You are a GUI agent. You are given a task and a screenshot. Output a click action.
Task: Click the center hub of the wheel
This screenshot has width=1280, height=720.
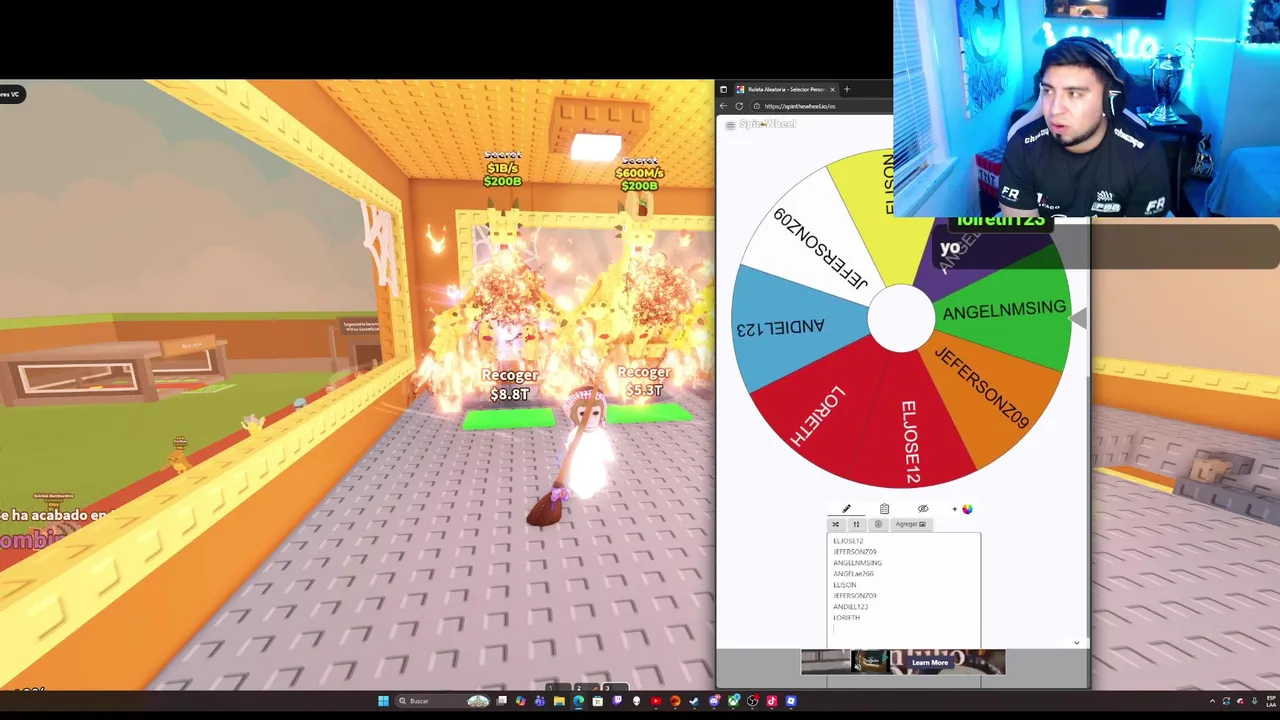point(902,318)
